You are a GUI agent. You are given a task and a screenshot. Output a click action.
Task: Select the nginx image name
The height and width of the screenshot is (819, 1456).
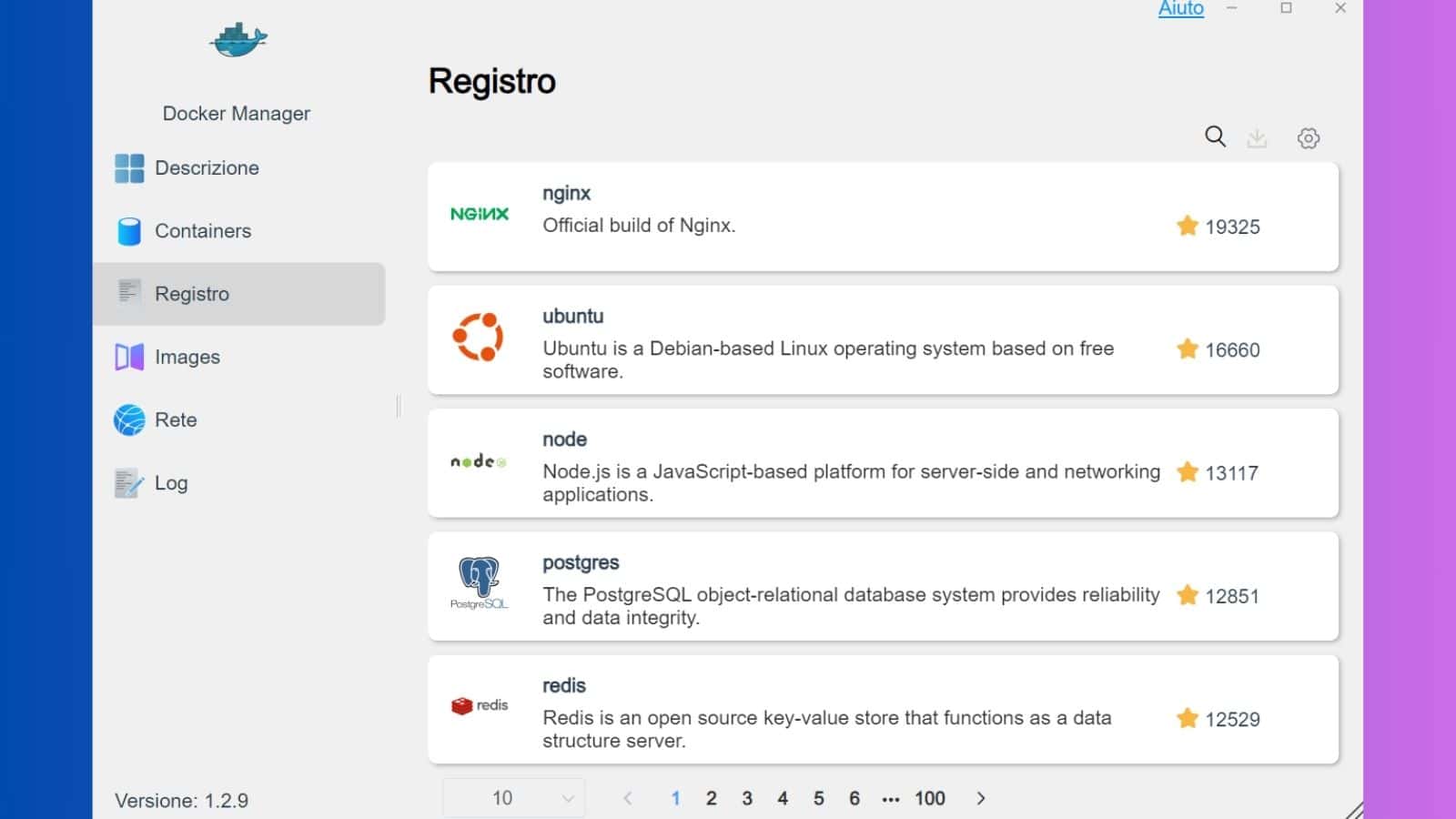566,194
